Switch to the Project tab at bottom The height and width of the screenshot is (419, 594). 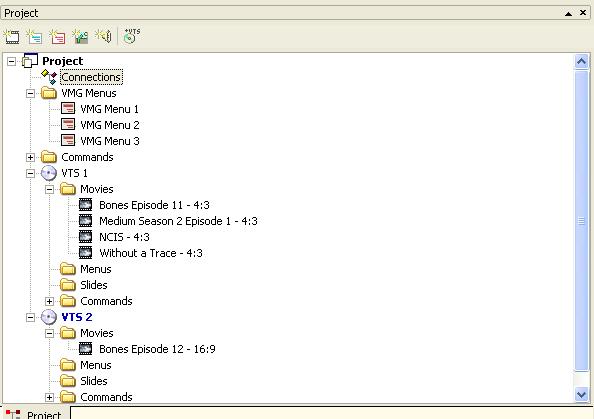coord(36,413)
